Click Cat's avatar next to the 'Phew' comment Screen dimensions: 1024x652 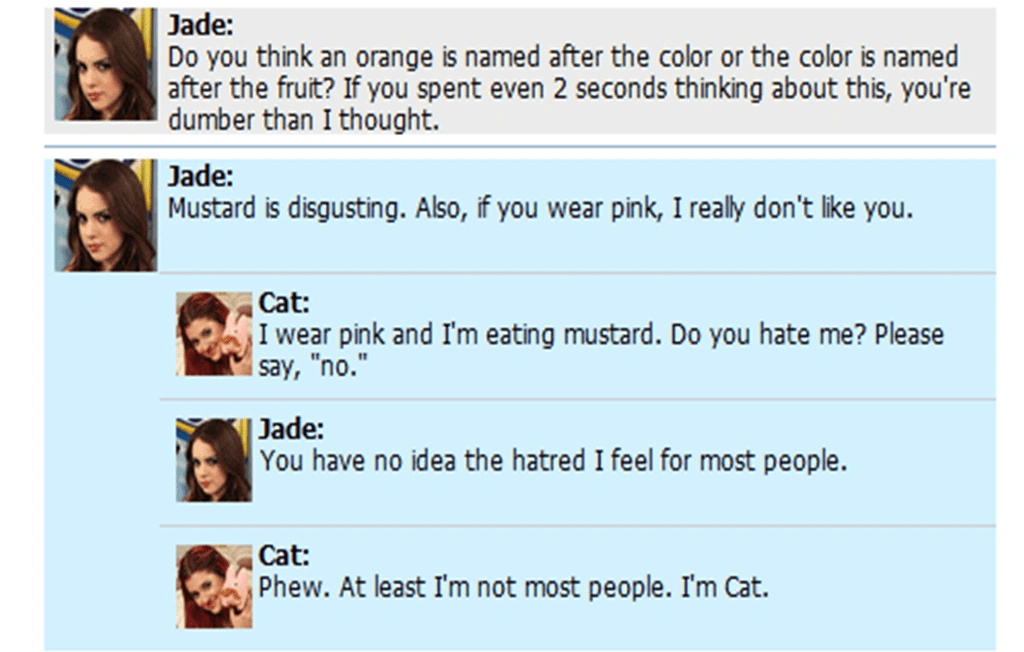pyautogui.click(x=214, y=587)
